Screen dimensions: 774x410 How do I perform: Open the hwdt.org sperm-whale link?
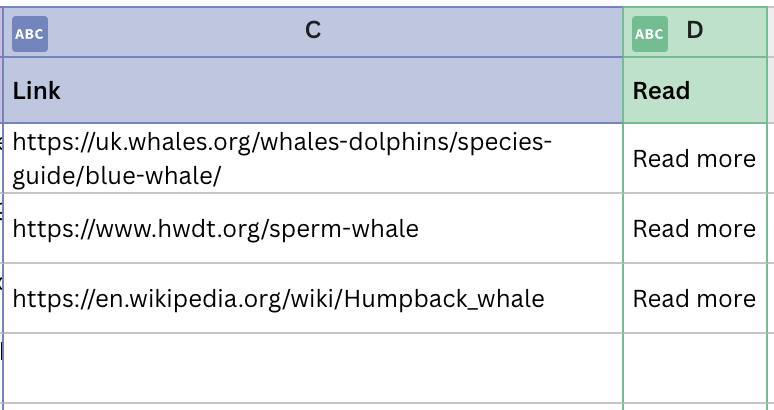(x=215, y=229)
